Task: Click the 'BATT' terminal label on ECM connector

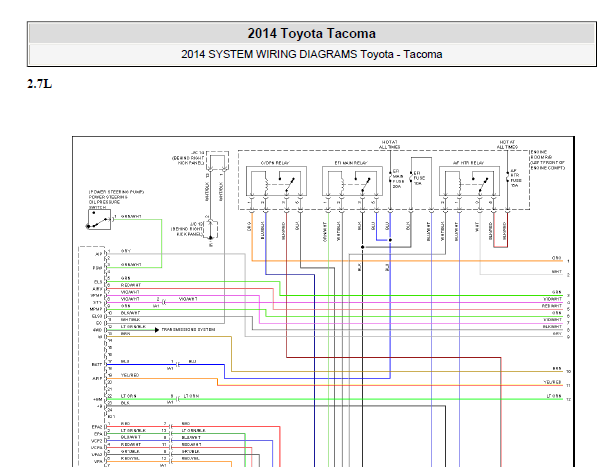Action: 97,365
